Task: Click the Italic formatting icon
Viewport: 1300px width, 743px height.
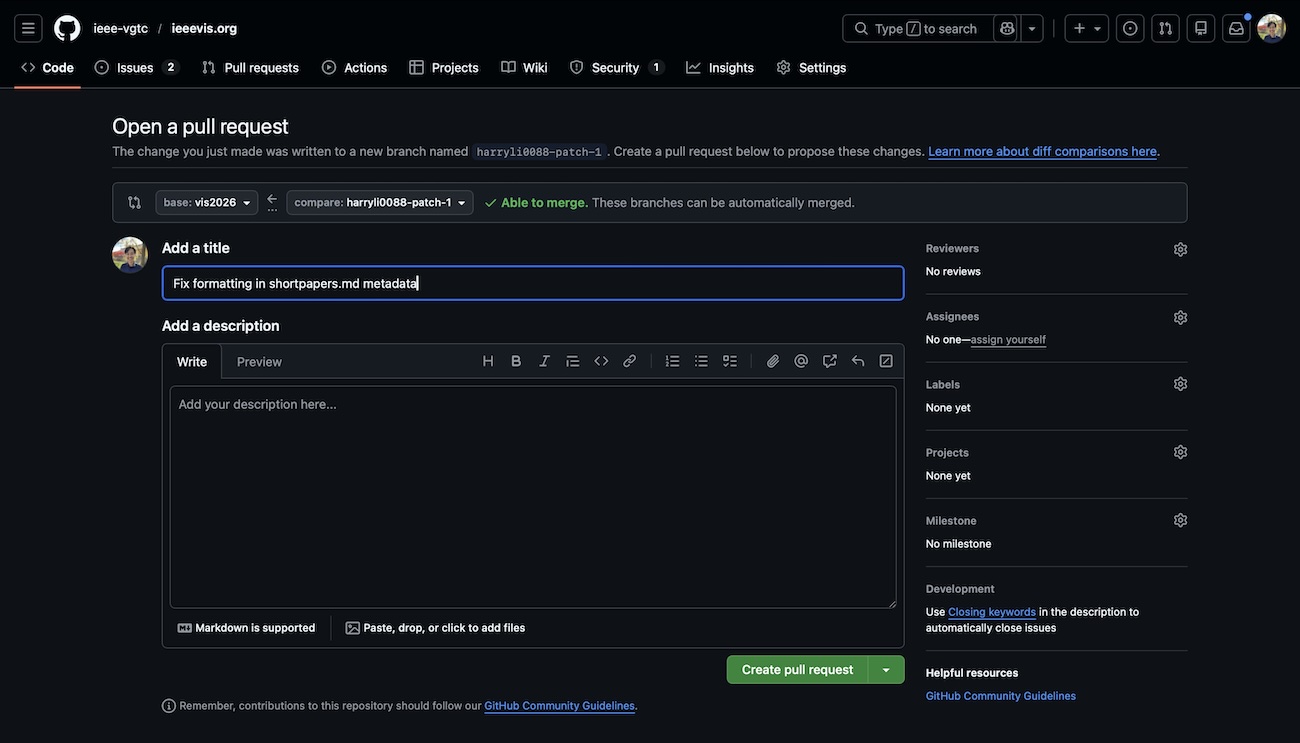Action: [544, 361]
